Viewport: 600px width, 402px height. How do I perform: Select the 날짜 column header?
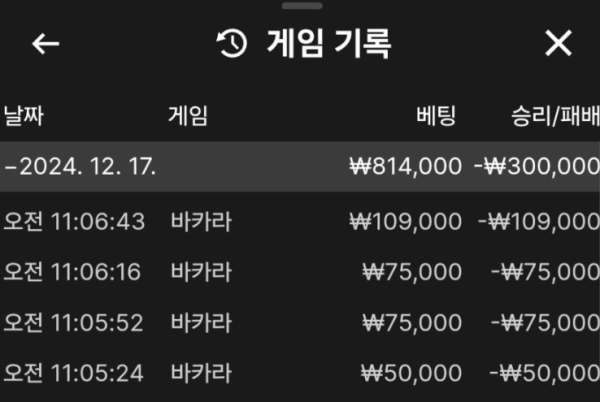(x=24, y=116)
